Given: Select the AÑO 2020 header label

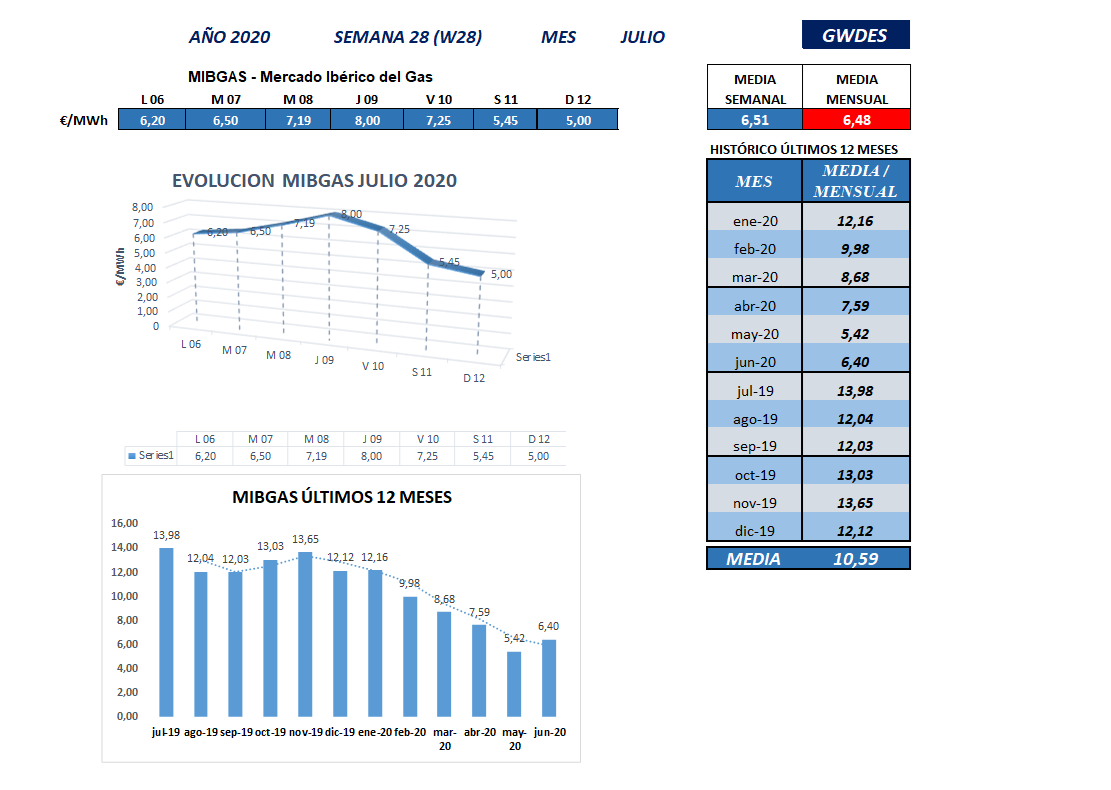Looking at the screenshot, I should click(229, 37).
